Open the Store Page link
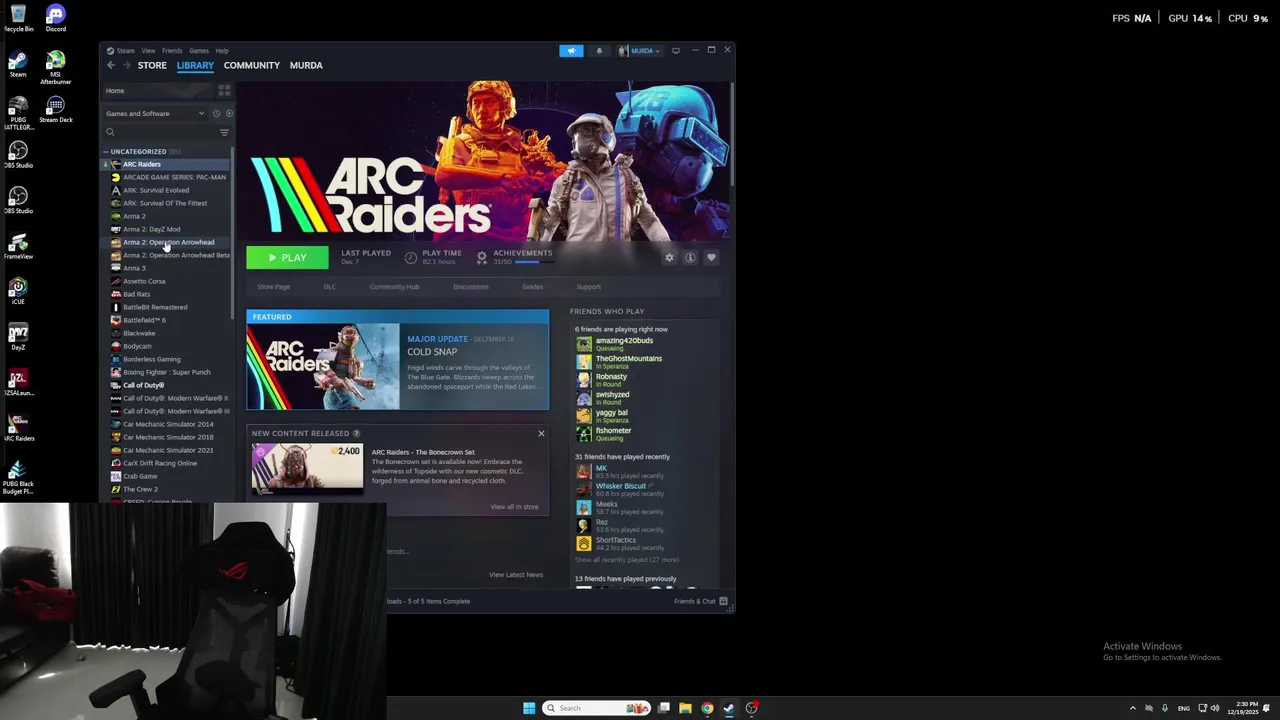Screen dimensions: 1280x720 click(273, 287)
